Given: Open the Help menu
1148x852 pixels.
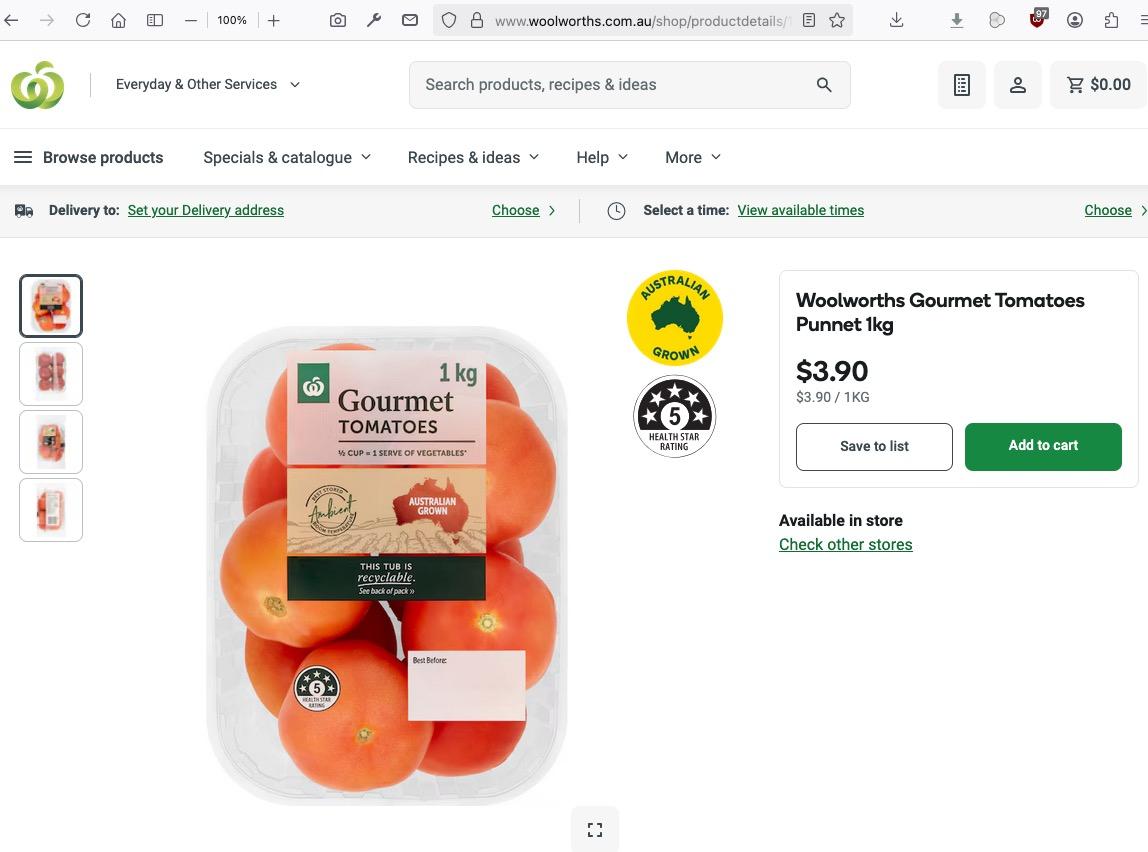Looking at the screenshot, I should (602, 157).
